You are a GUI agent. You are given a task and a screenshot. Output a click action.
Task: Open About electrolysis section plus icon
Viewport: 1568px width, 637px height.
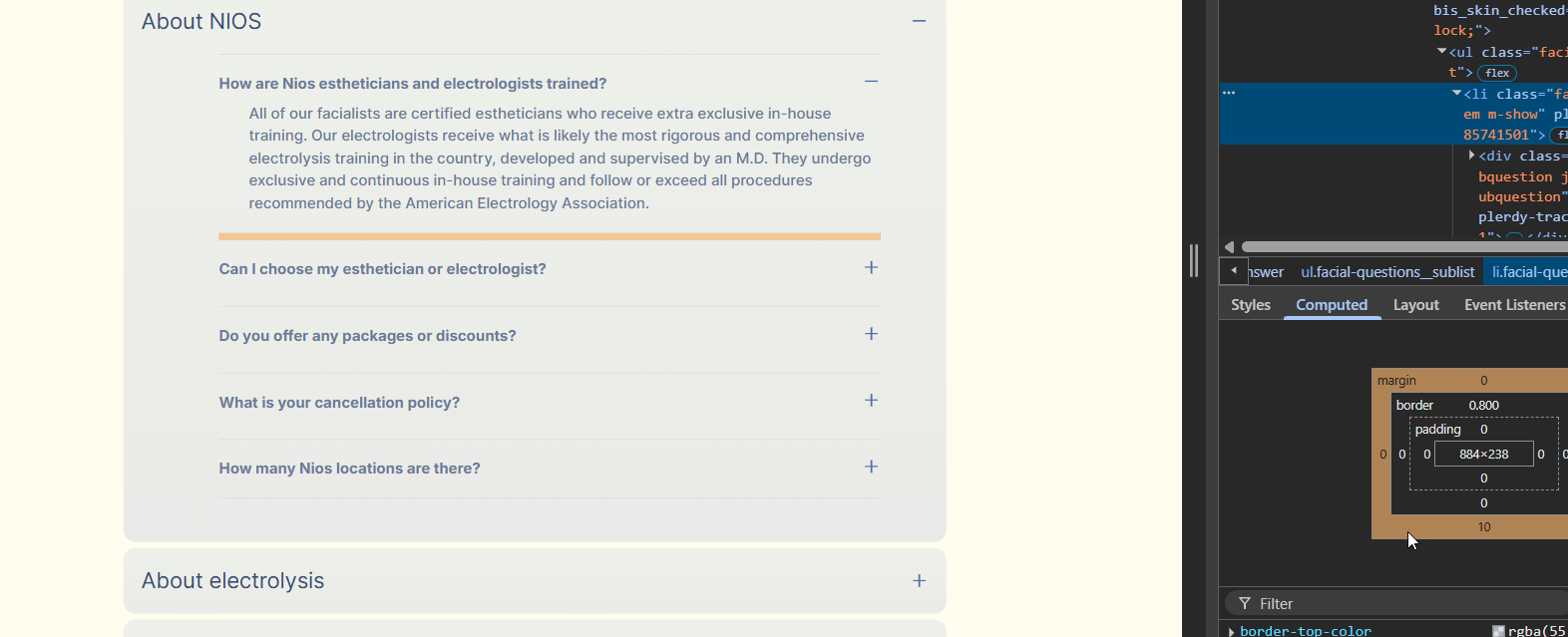tap(919, 580)
